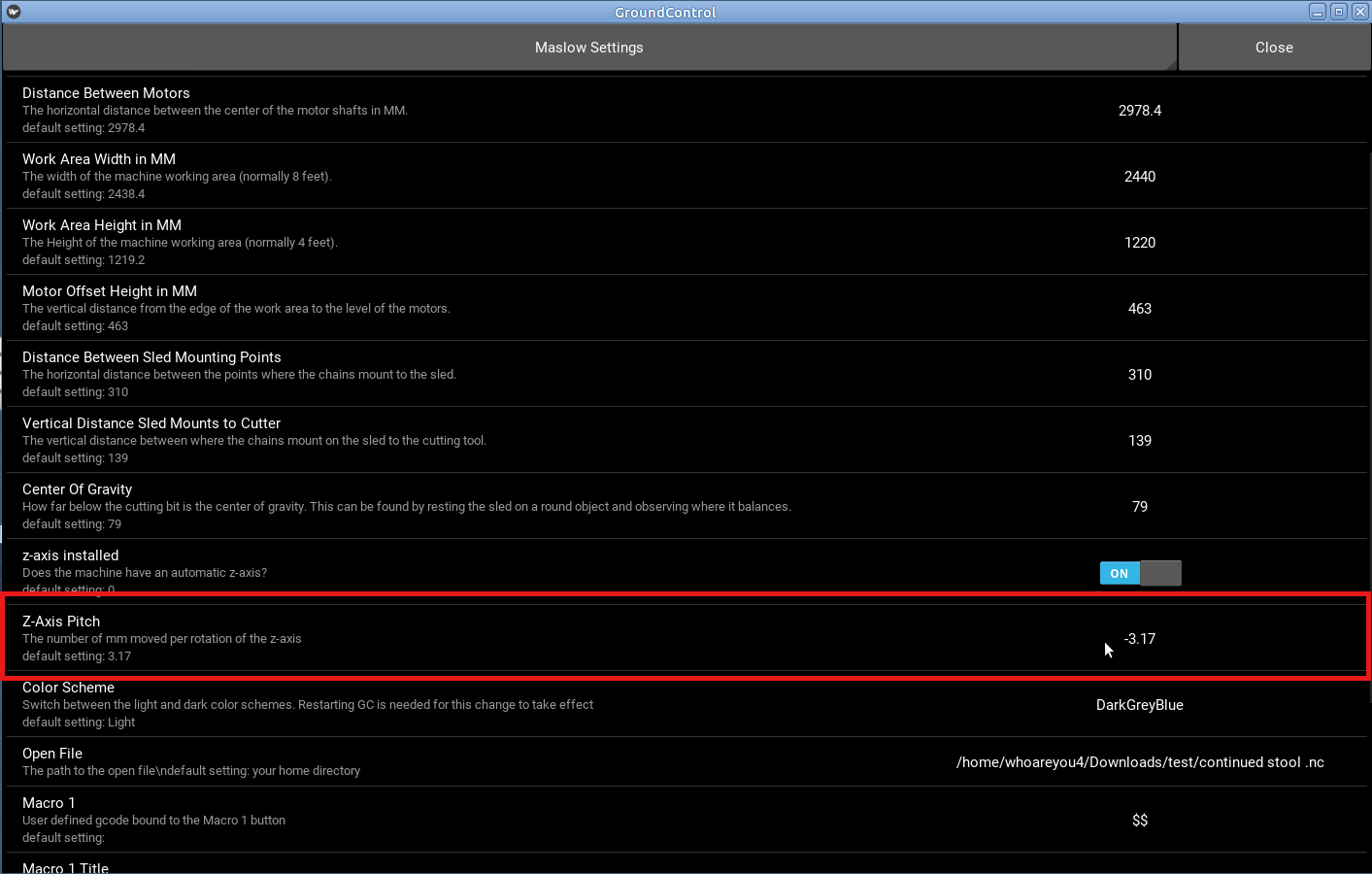Image resolution: width=1372 pixels, height=874 pixels.
Task: Click the "default setting: 3.17" text
Action: [x=77, y=656]
